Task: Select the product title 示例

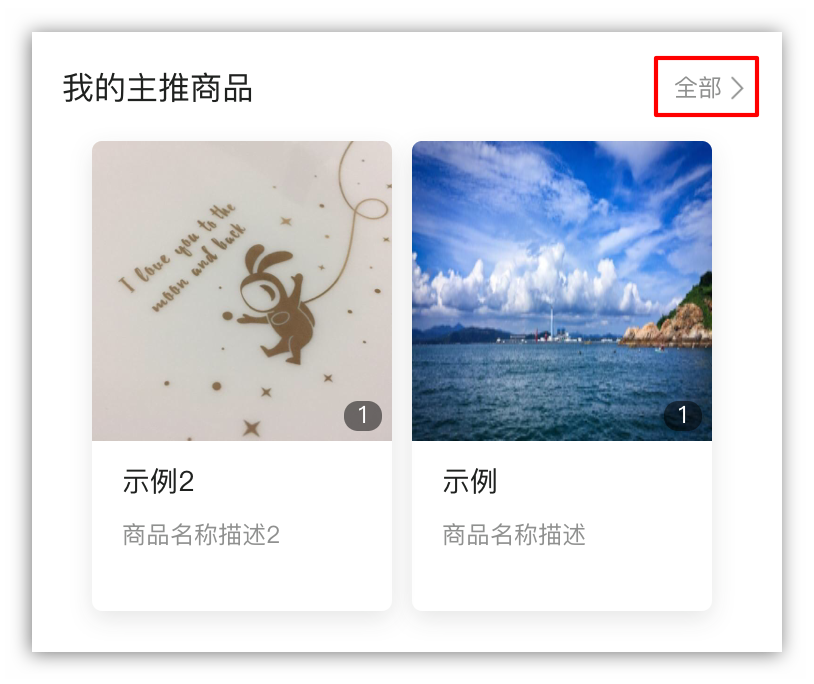Action: pyautogui.click(x=470, y=481)
